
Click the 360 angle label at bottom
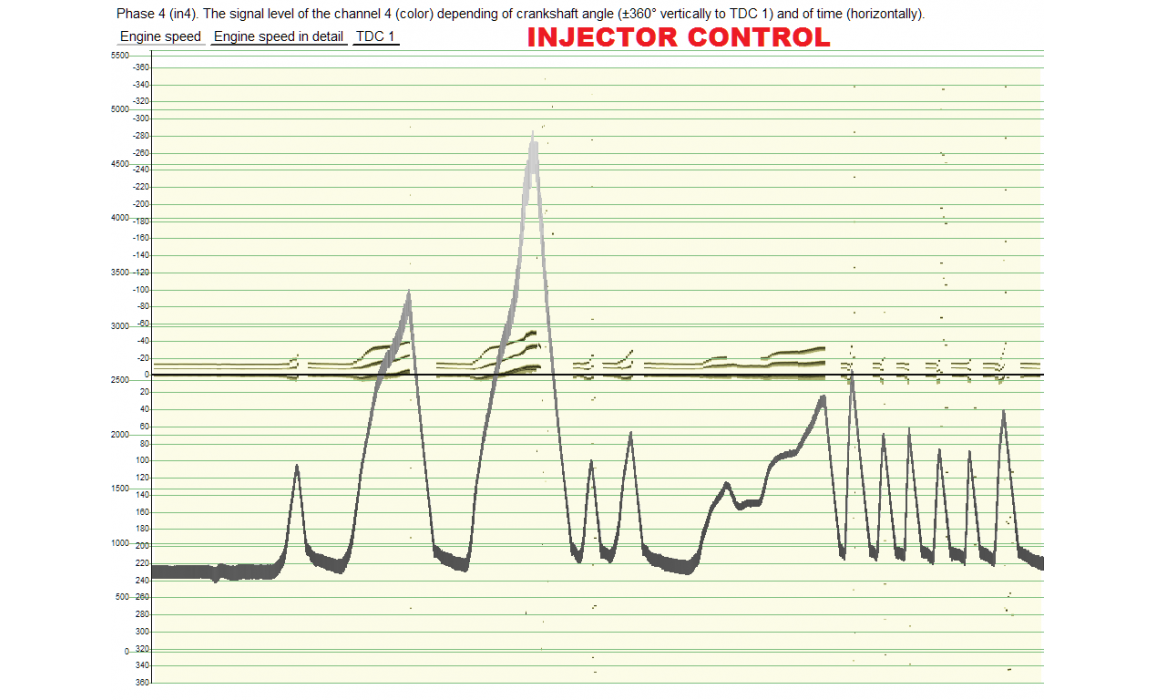tap(141, 682)
